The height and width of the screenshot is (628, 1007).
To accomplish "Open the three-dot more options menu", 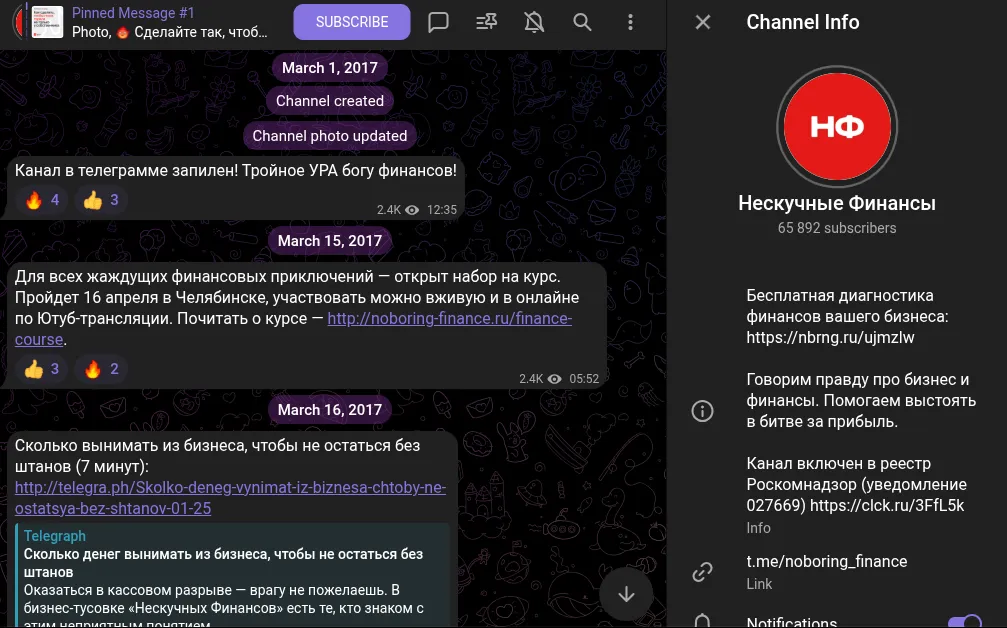I will click(630, 22).
